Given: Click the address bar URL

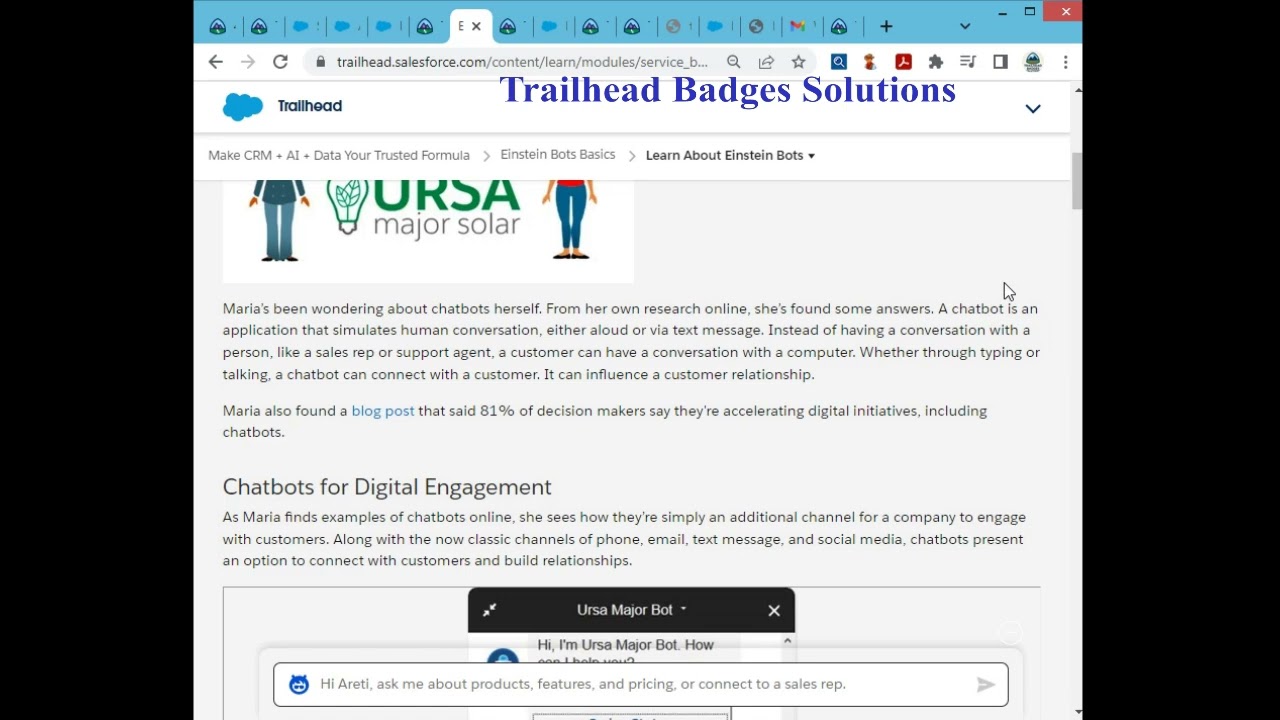Looking at the screenshot, I should 522,62.
